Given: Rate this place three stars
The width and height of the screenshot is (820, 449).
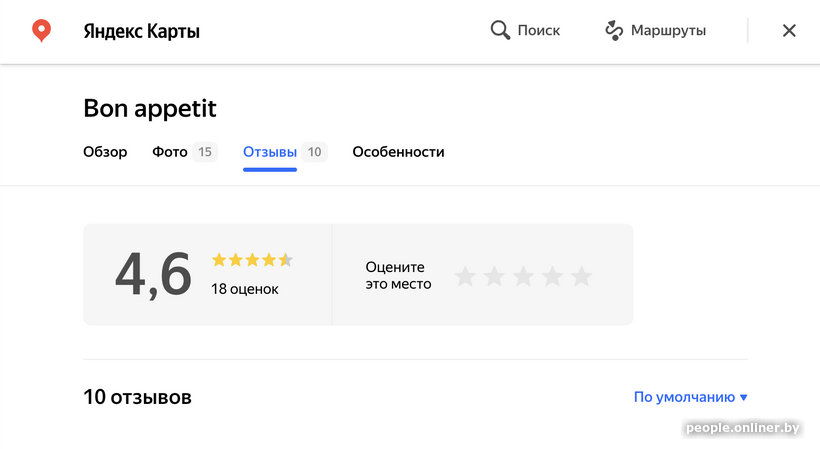Looking at the screenshot, I should 523,276.
